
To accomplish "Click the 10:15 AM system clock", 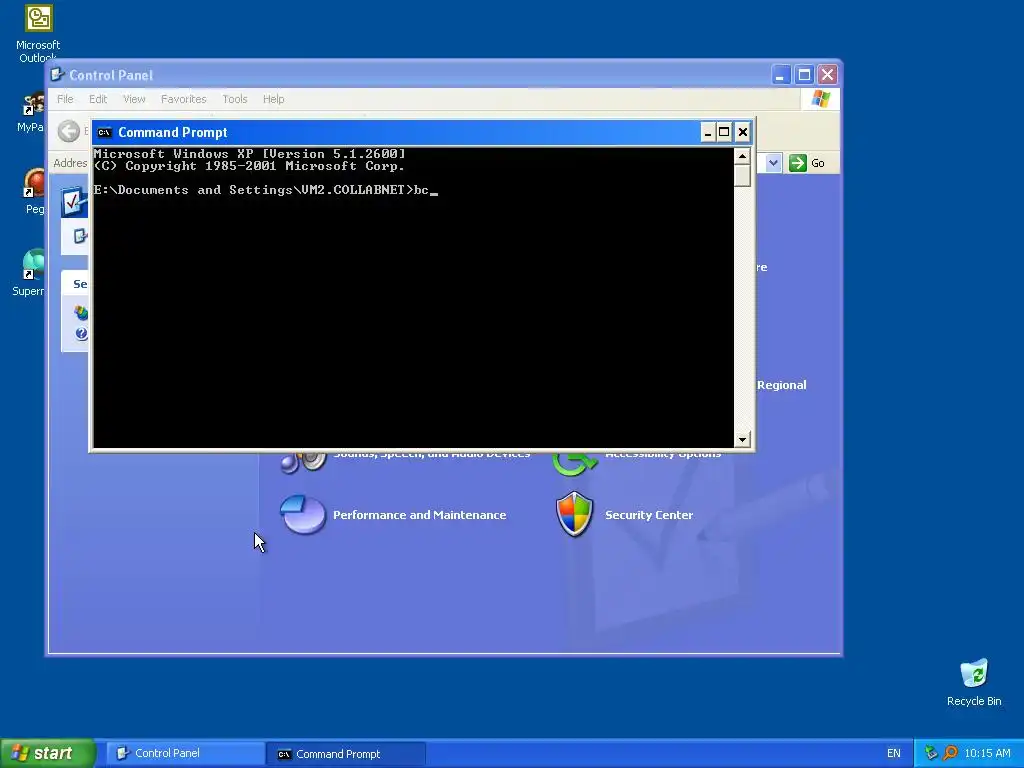I will tap(987, 754).
